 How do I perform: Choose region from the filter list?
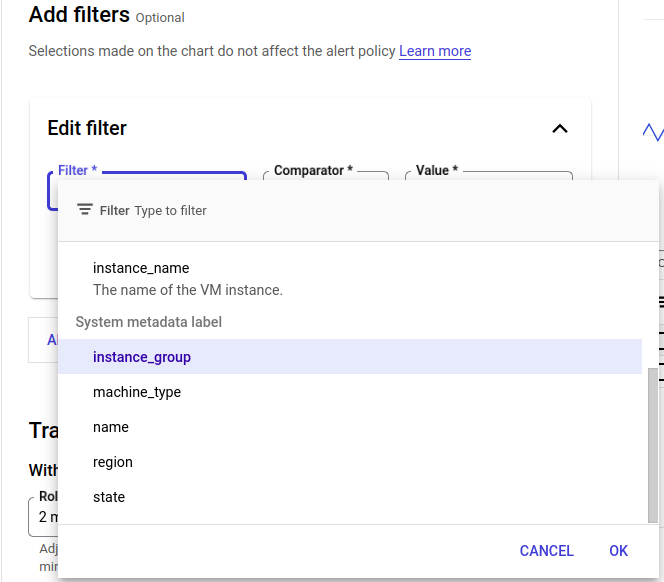tap(113, 462)
